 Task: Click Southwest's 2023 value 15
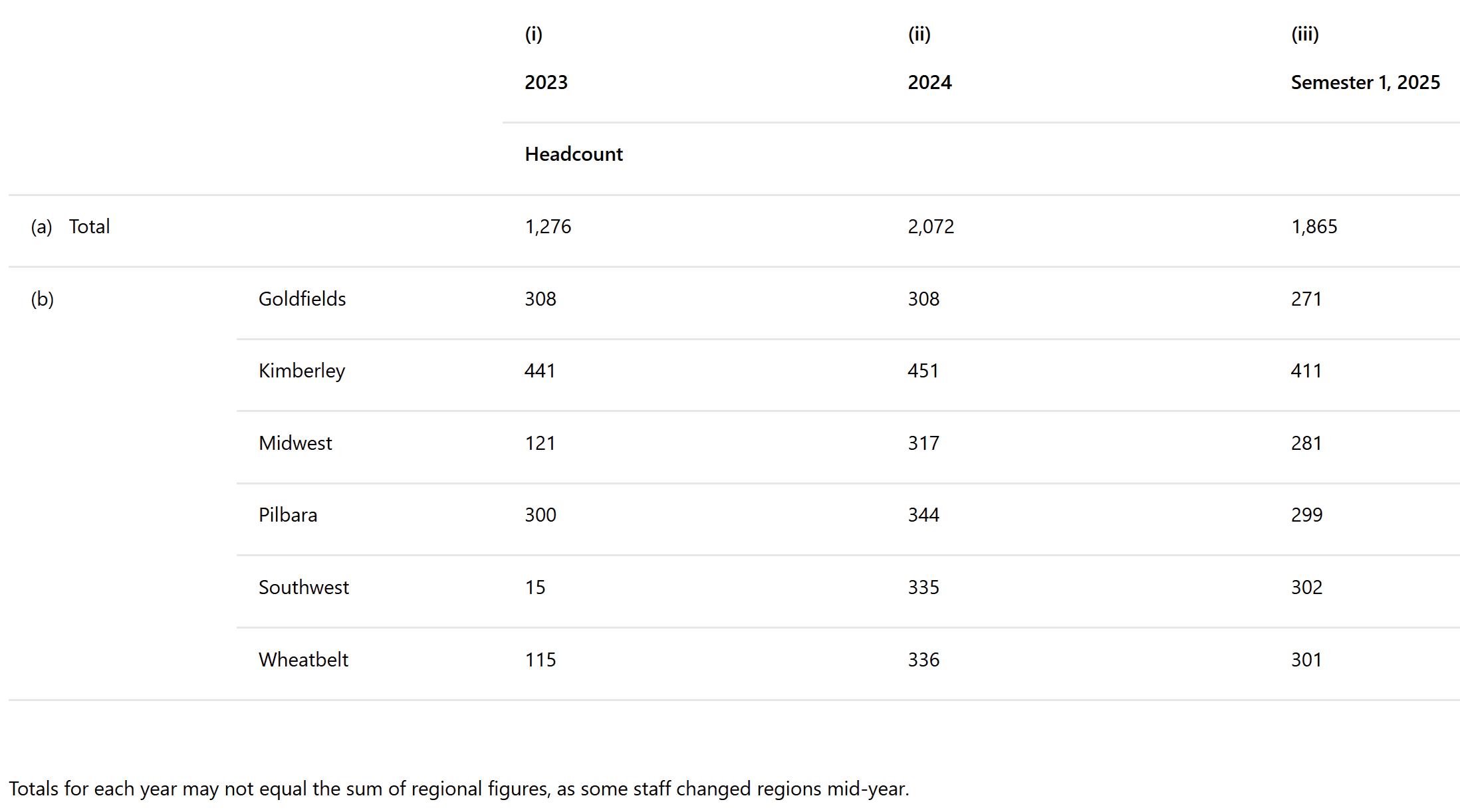[535, 587]
